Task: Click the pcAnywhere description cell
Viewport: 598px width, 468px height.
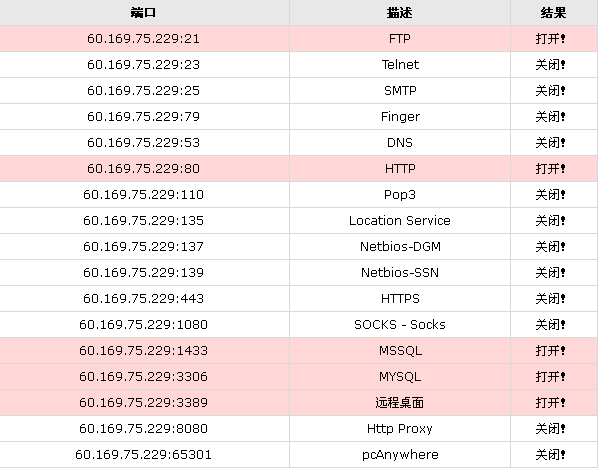Action: [400, 455]
